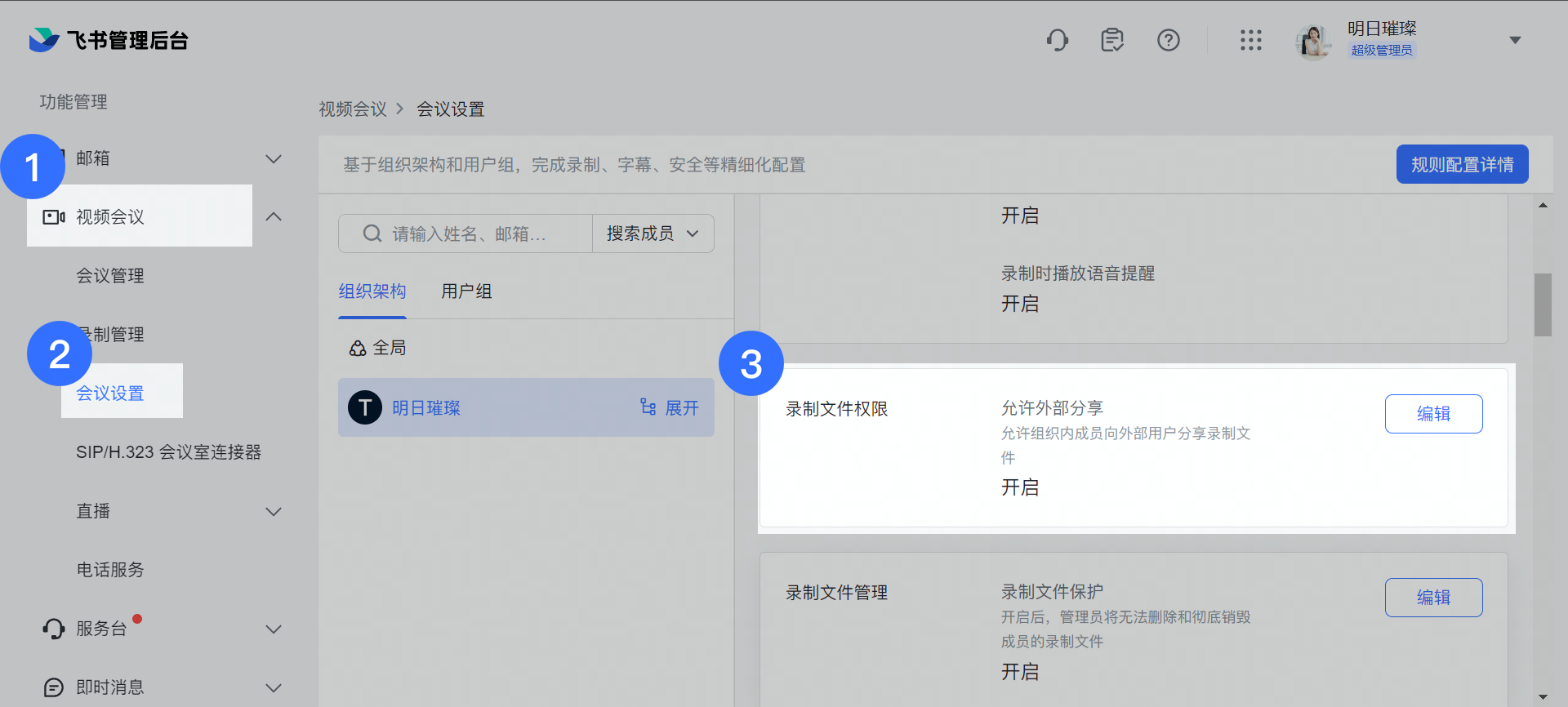1568x707 pixels.
Task: Open the 搜索成员 dropdown
Action: pos(653,233)
